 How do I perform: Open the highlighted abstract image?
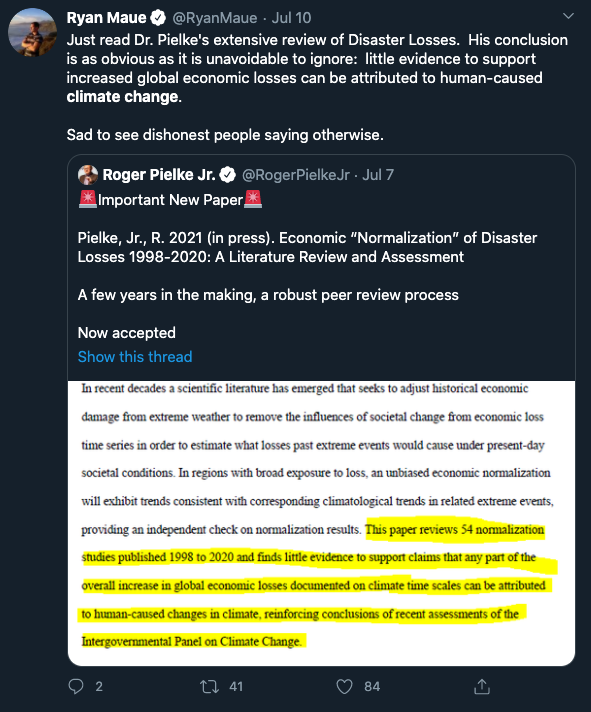(x=321, y=523)
